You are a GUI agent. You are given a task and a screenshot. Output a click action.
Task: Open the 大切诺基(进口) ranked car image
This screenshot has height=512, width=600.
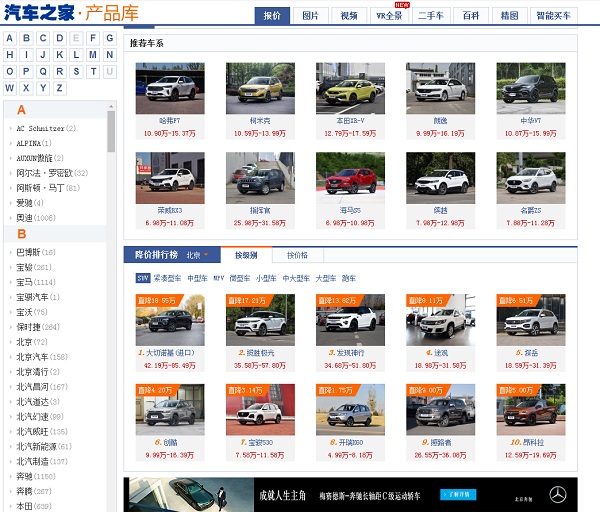pyautogui.click(x=170, y=320)
